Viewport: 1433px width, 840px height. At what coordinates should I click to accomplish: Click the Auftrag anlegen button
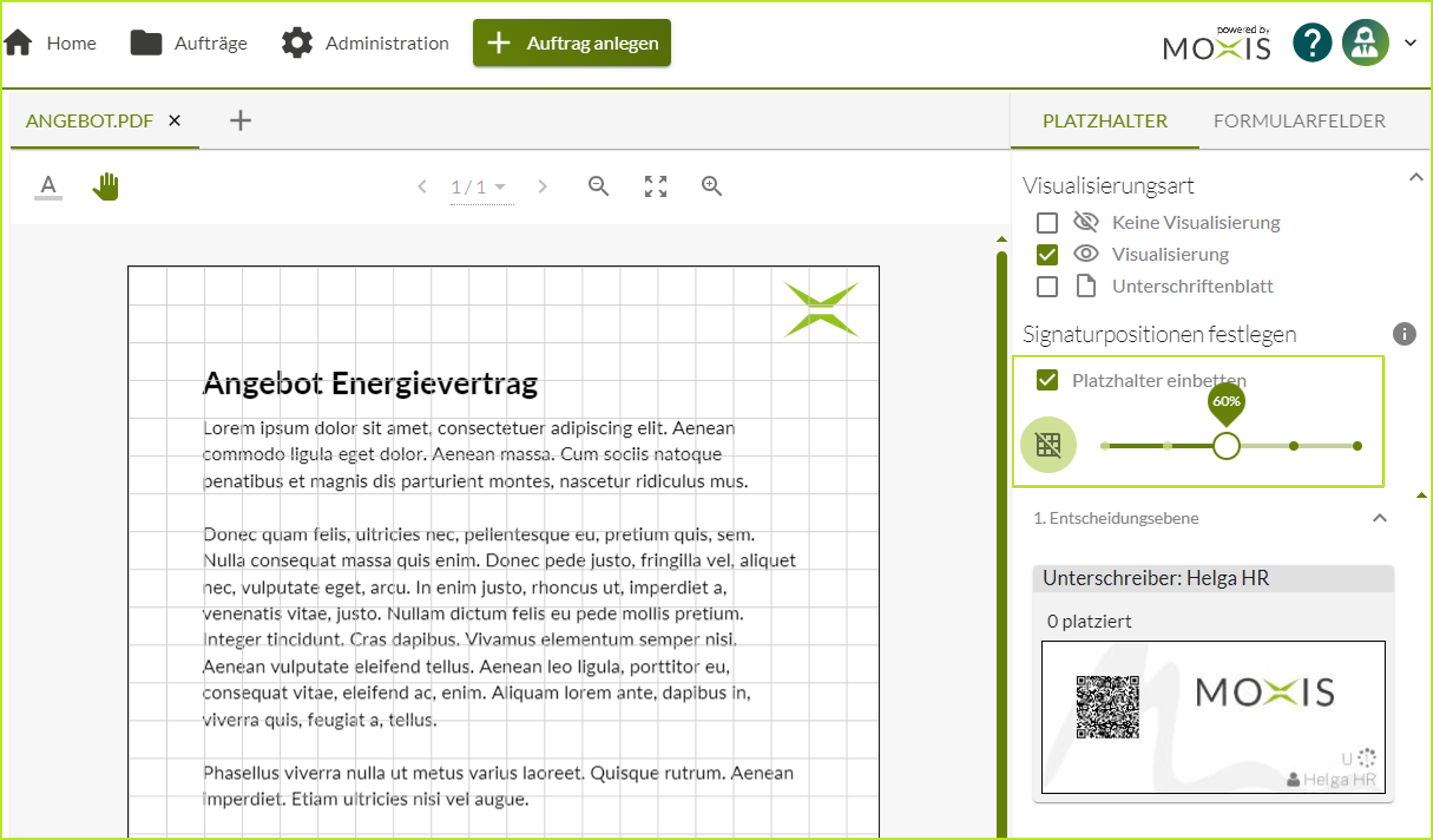pos(571,43)
